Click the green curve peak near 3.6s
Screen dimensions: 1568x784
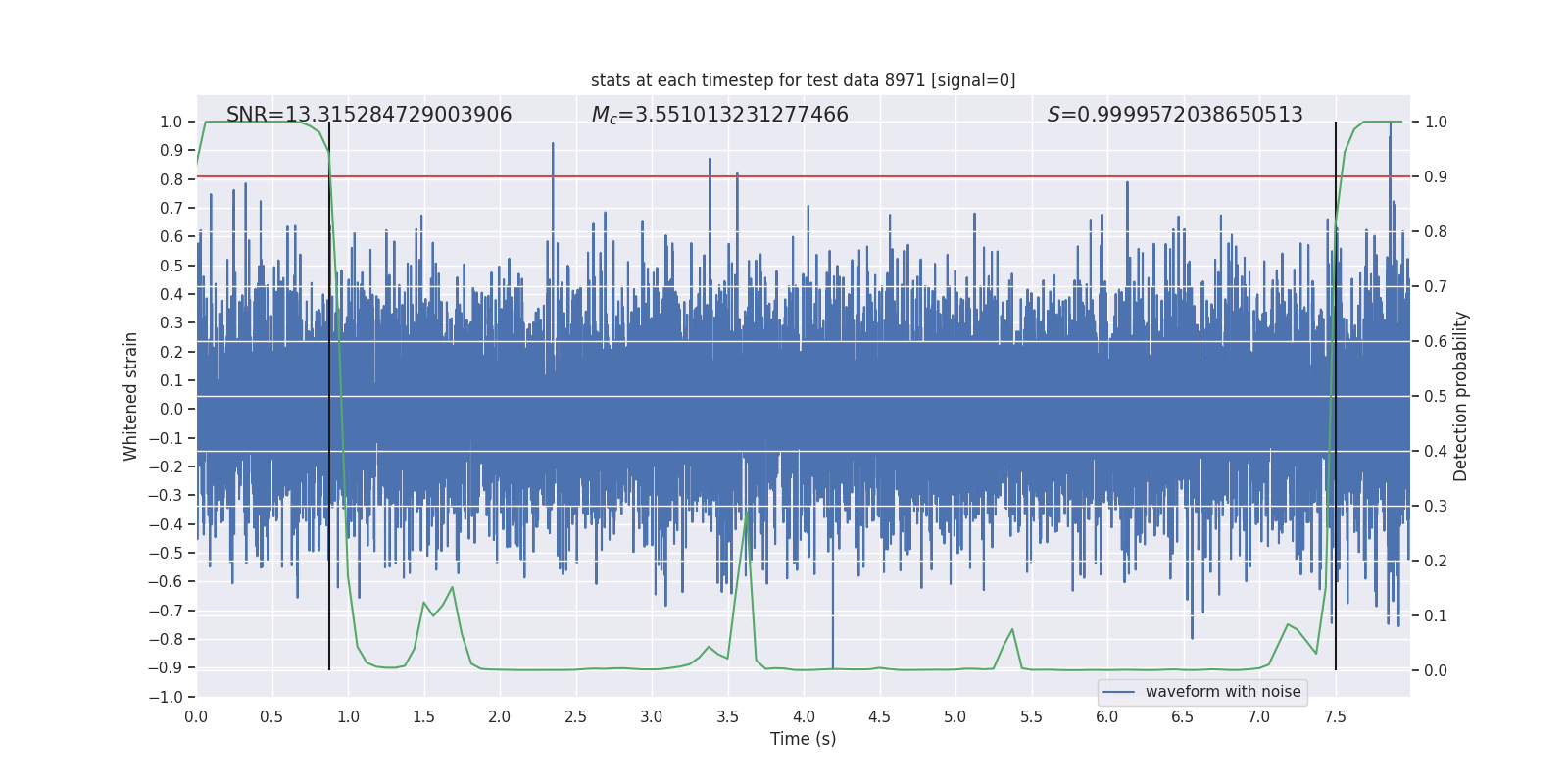(x=747, y=514)
